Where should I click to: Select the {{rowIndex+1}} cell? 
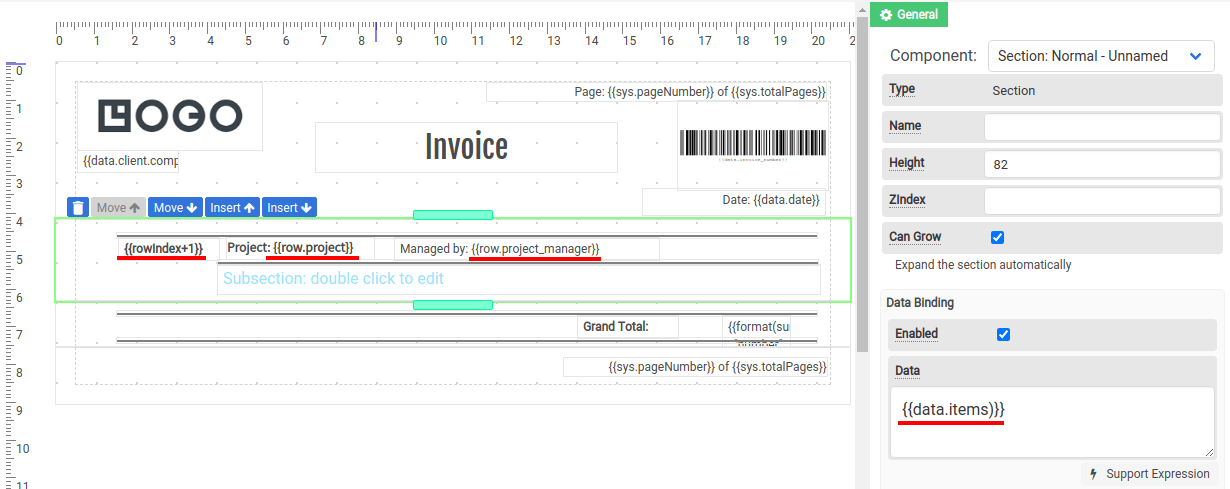click(163, 248)
